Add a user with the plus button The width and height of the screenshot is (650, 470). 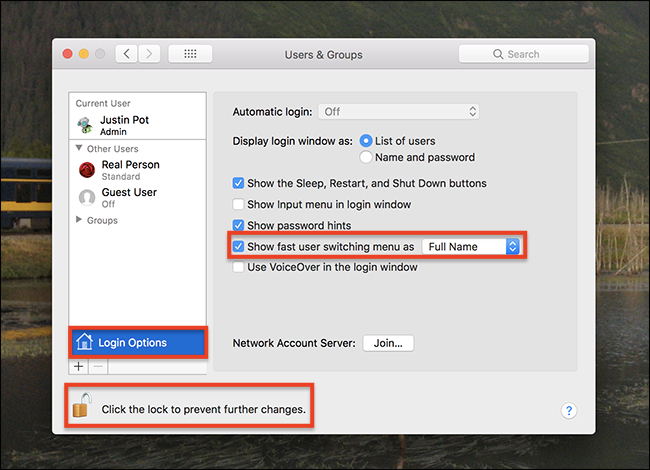(x=78, y=367)
